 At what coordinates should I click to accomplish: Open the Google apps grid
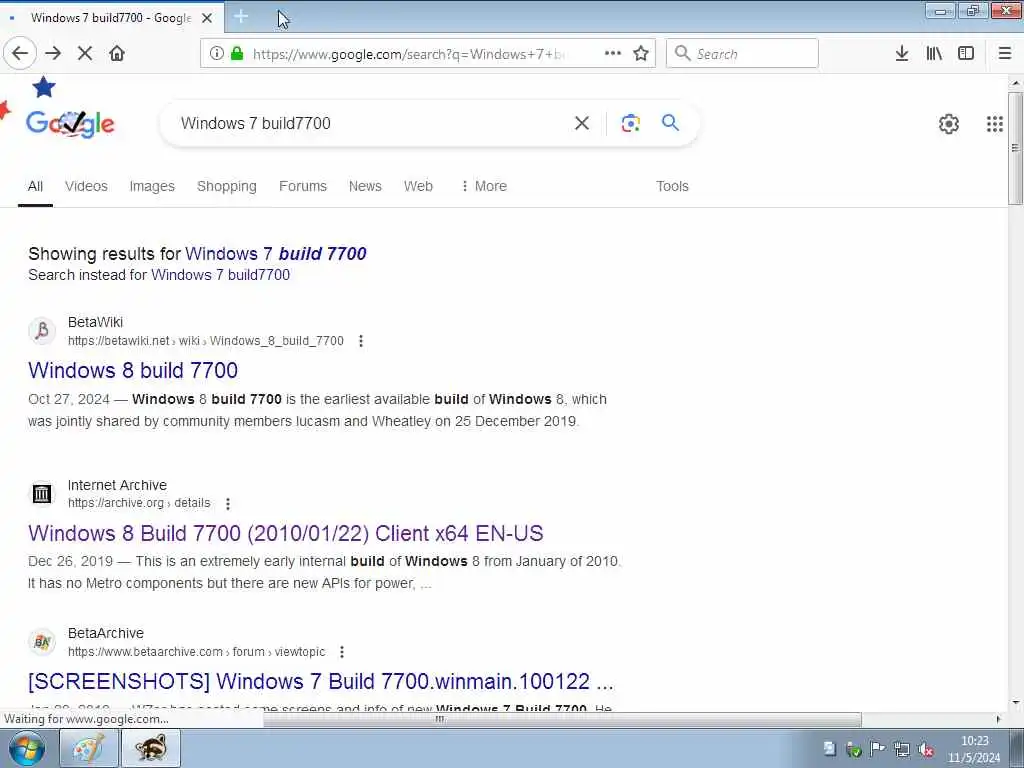(x=995, y=123)
